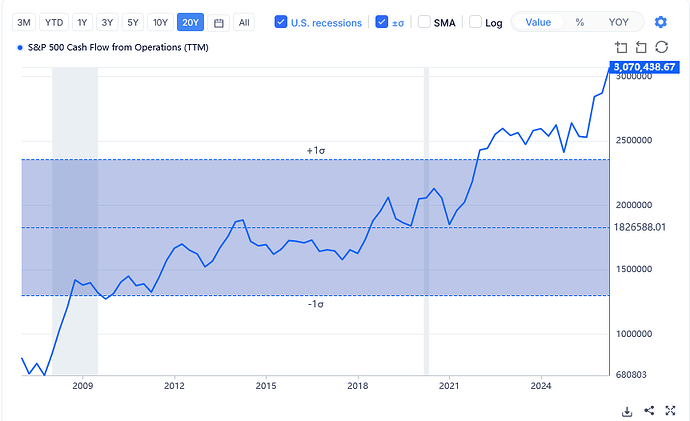Click the 2012 x-axis label
Image resolution: width=690 pixels, height=421 pixels.
174,386
